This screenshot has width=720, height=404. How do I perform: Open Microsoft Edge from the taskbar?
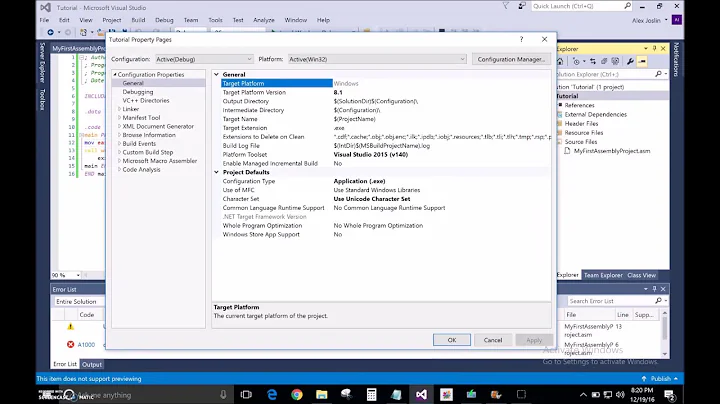[x=272, y=394]
